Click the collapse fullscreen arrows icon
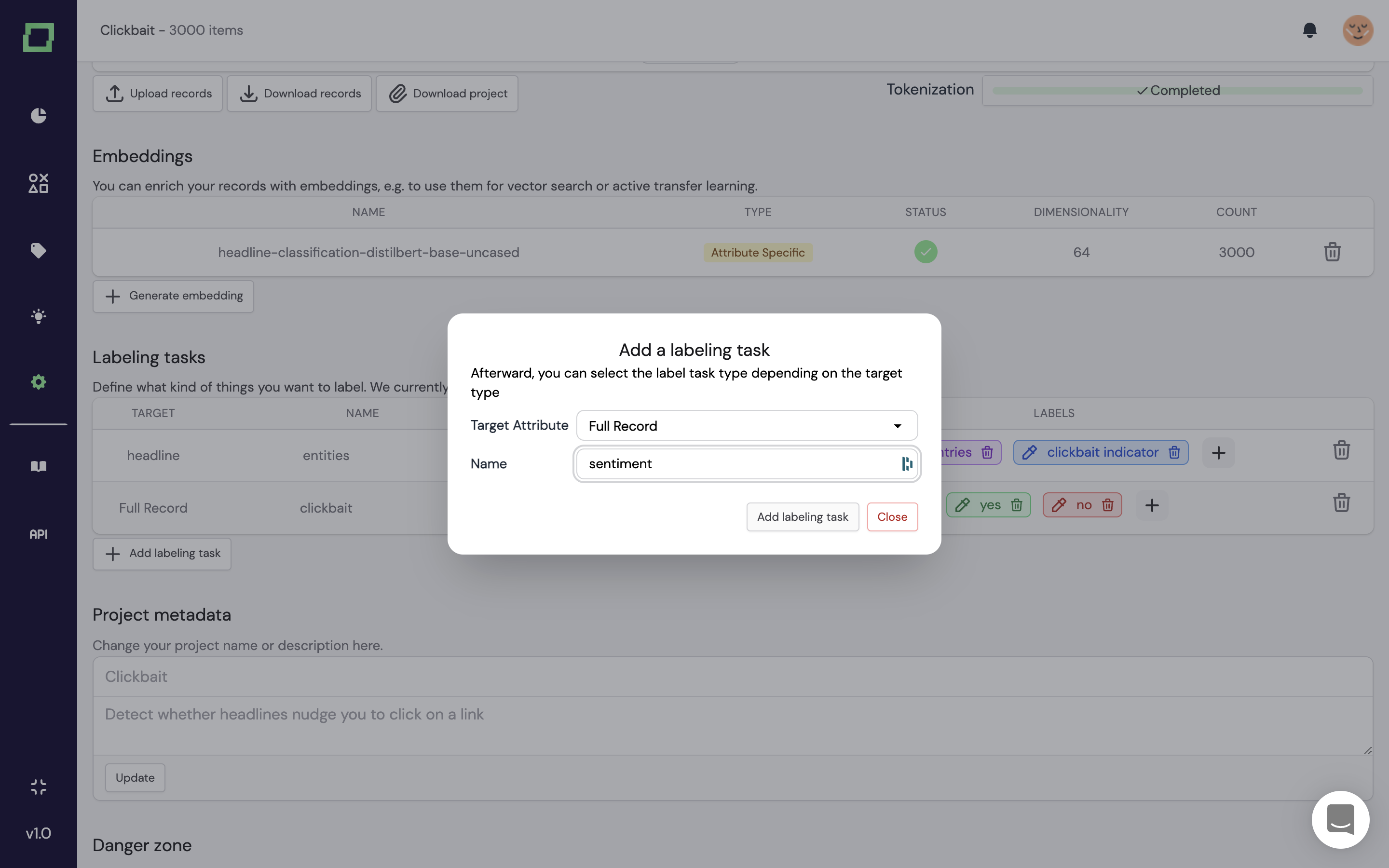The image size is (1389, 868). pyautogui.click(x=39, y=787)
